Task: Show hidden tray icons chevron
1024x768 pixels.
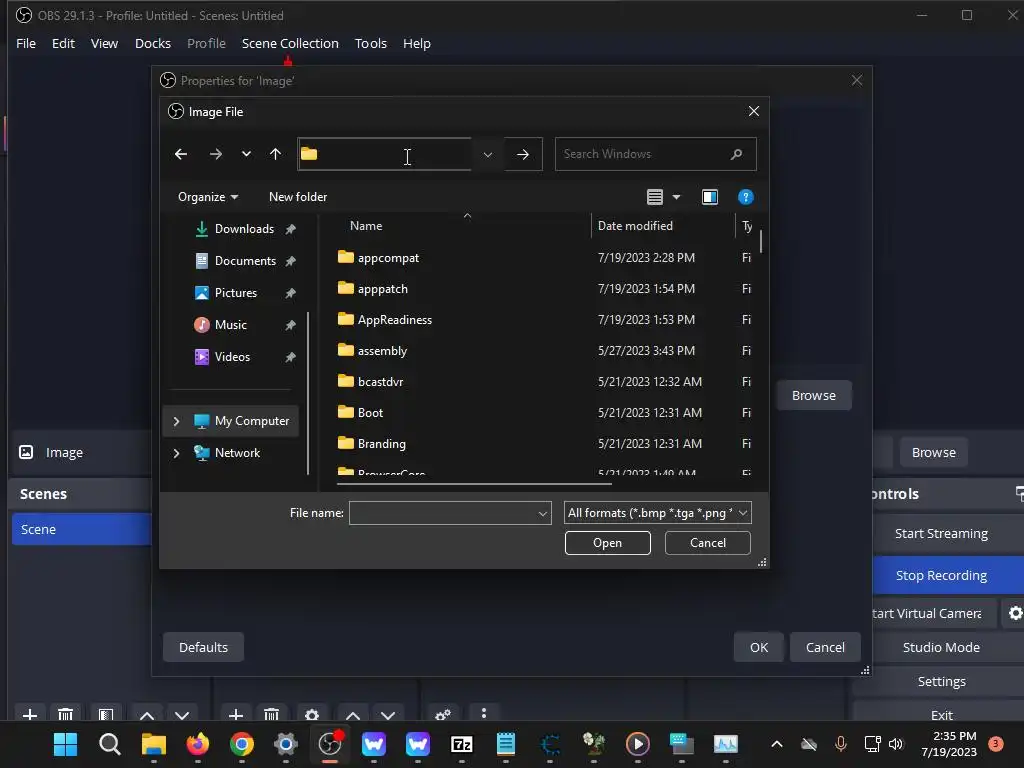Action: [776, 744]
